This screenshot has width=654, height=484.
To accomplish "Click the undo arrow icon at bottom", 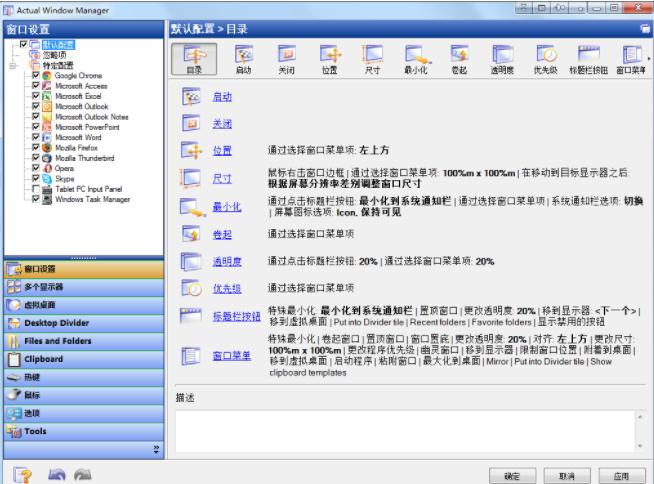I will click(x=57, y=474).
